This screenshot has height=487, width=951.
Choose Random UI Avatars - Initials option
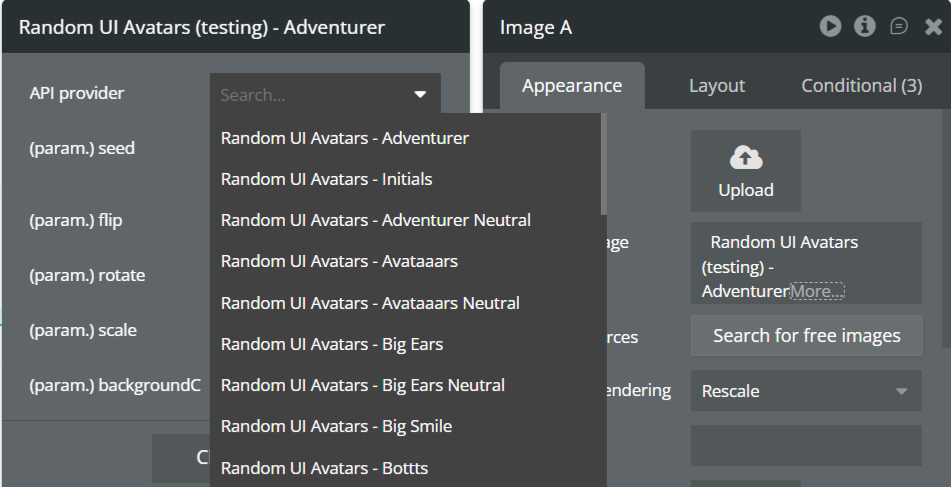[326, 179]
